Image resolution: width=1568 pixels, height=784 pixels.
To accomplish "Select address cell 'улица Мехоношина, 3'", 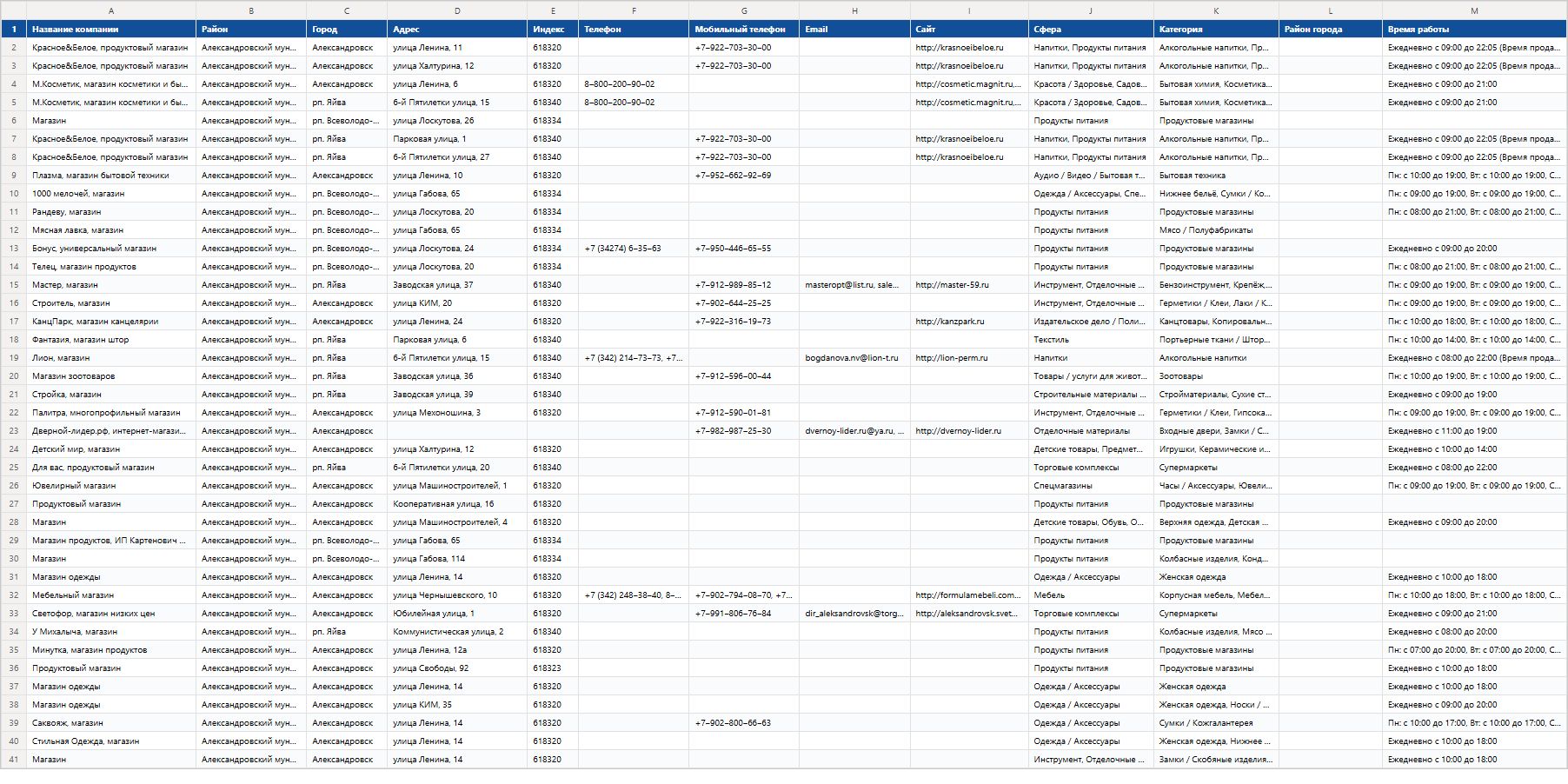I will (x=457, y=413).
